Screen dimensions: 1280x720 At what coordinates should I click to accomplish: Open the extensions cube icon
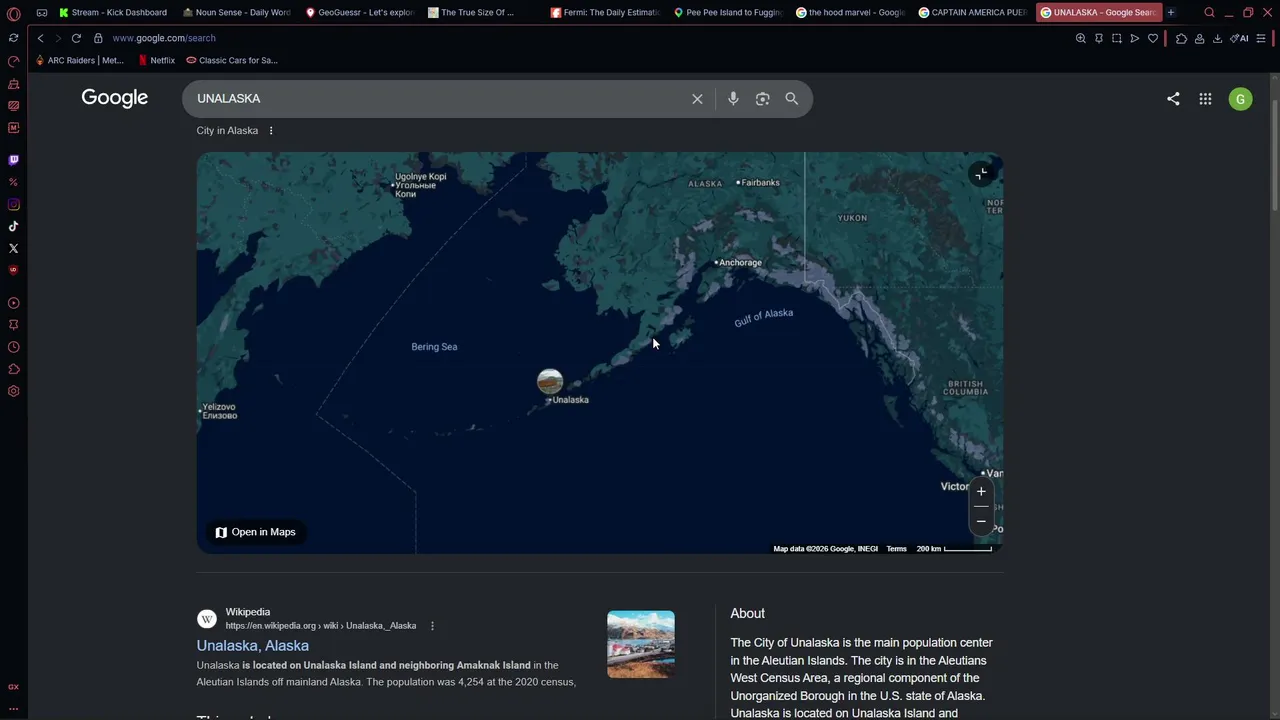click(x=1181, y=38)
